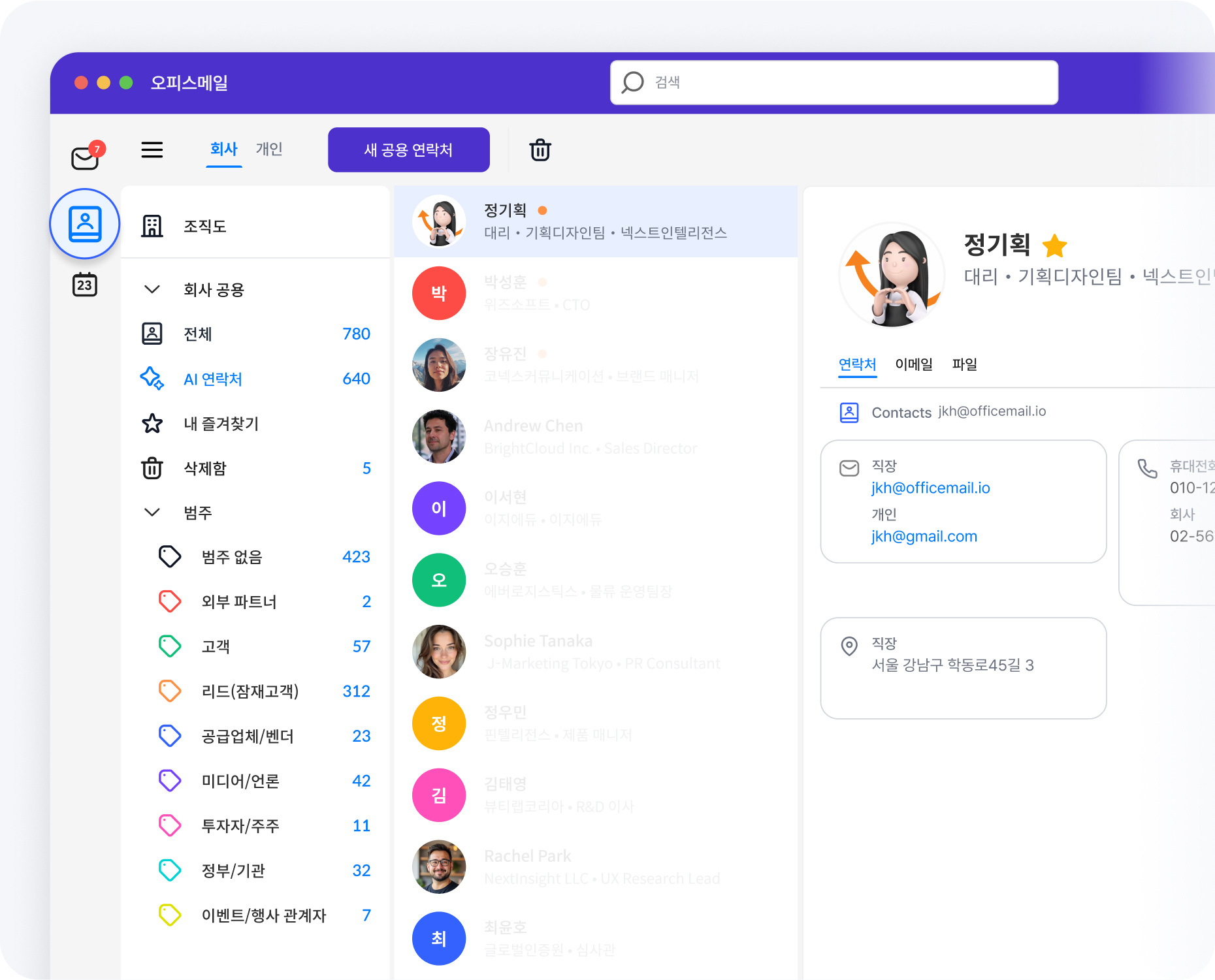This screenshot has height=980, width=1215.
Task: Open the 파일 tab in details
Action: 964,364
